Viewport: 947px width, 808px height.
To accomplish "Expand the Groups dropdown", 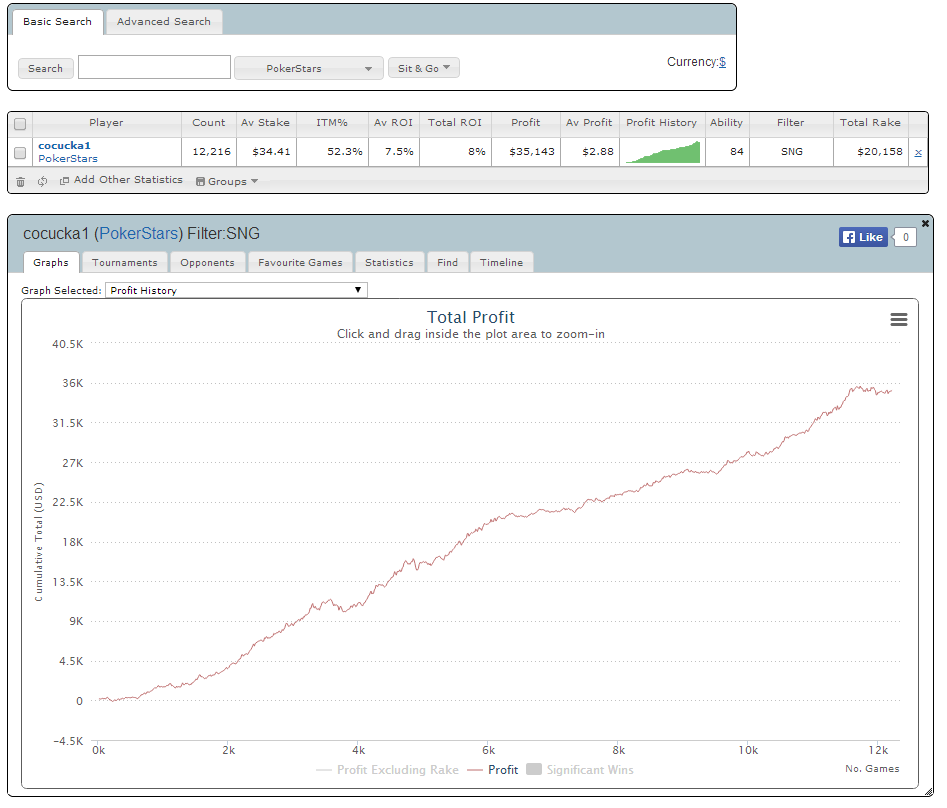I will coord(227,181).
